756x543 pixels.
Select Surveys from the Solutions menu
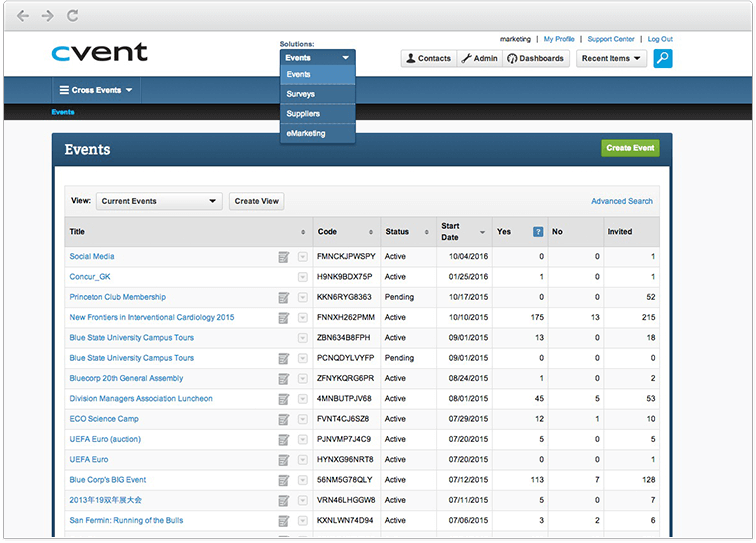coord(300,94)
